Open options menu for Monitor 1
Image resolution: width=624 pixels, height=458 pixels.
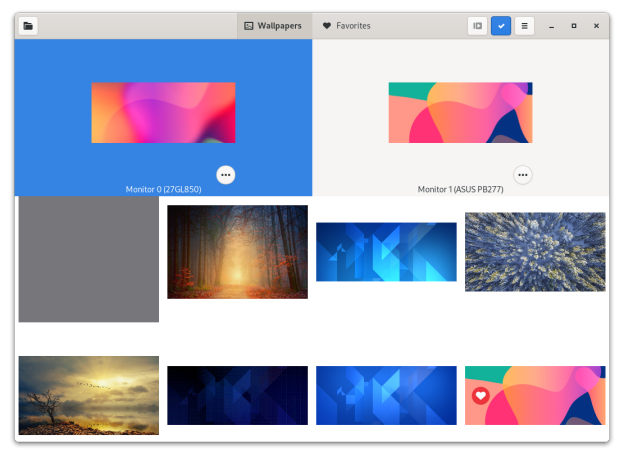522,175
